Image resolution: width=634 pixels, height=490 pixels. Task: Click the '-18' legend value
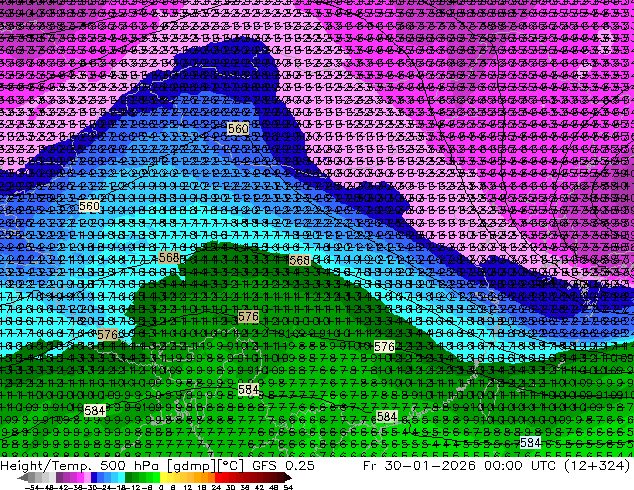118,487
